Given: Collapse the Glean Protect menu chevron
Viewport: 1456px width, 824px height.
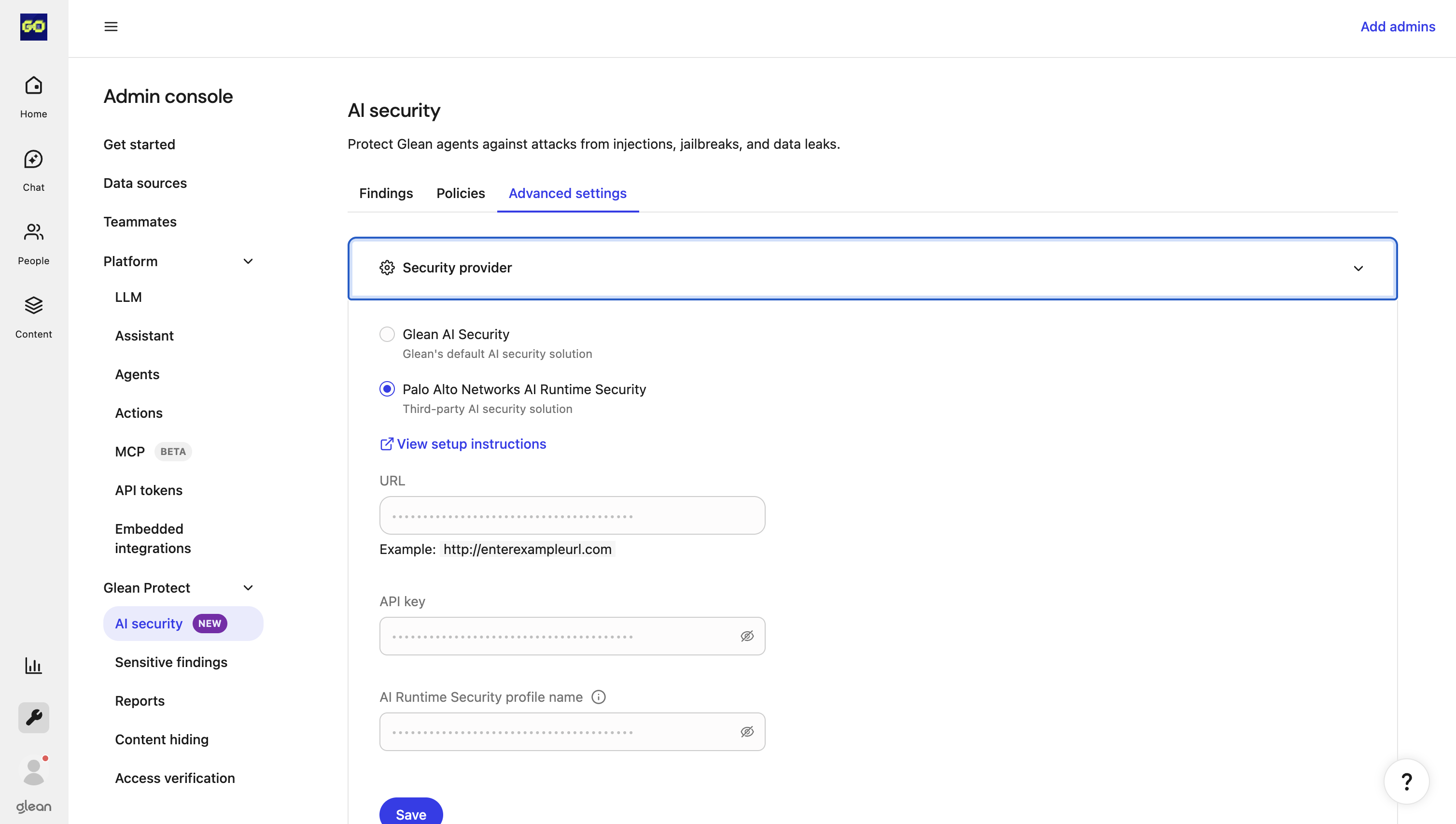Looking at the screenshot, I should tap(248, 588).
